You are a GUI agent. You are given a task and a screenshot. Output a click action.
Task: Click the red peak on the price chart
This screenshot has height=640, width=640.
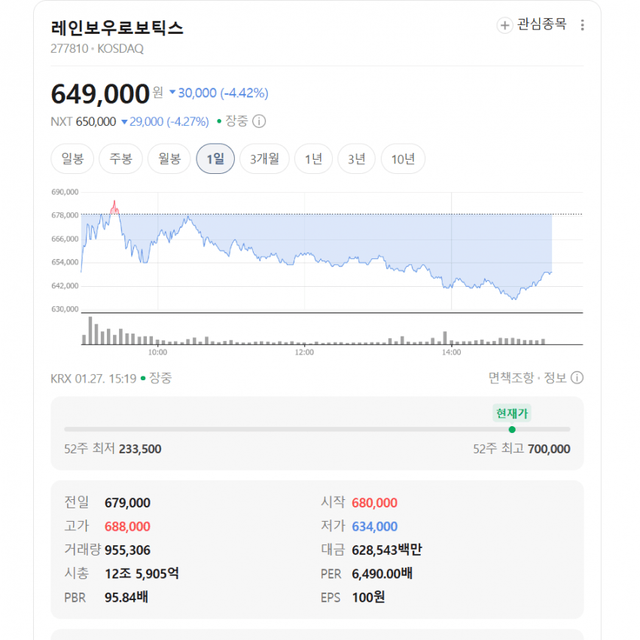coord(114,206)
